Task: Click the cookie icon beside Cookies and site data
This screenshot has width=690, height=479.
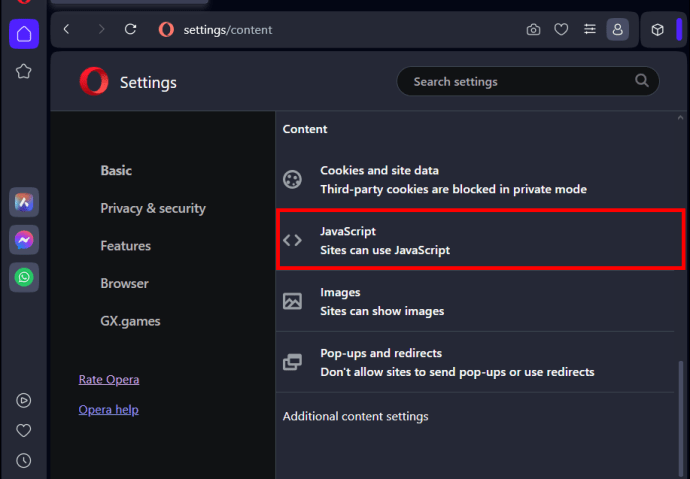Action: point(292,179)
